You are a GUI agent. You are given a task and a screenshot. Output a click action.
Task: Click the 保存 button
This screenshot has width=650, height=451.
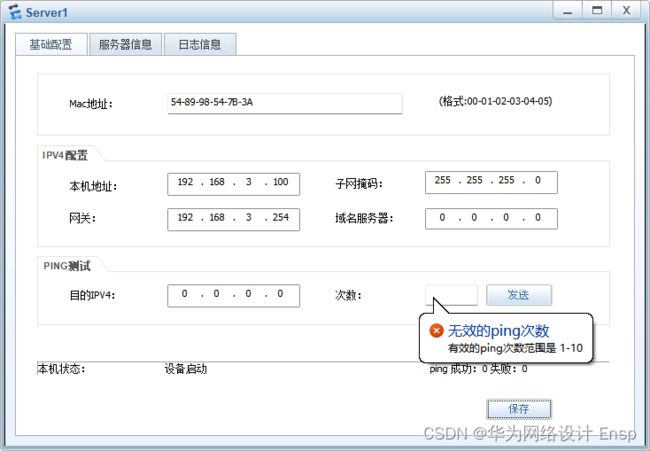pos(519,409)
